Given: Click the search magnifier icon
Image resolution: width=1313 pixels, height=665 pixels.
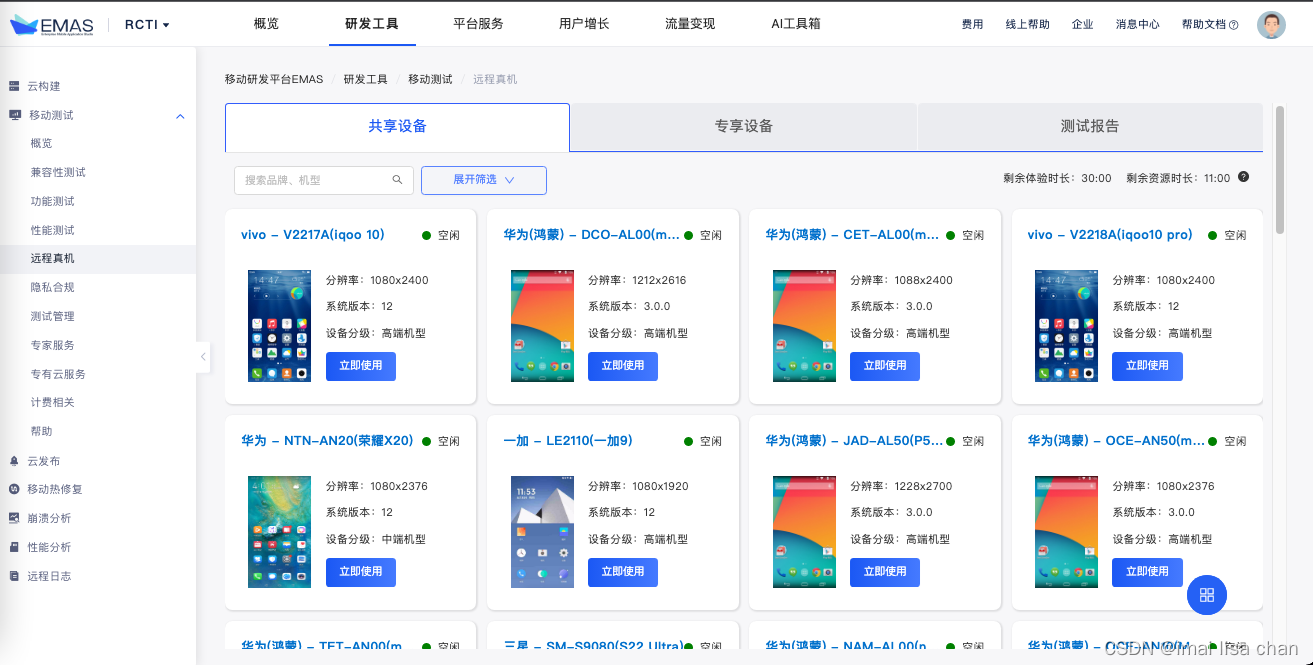Looking at the screenshot, I should (397, 180).
